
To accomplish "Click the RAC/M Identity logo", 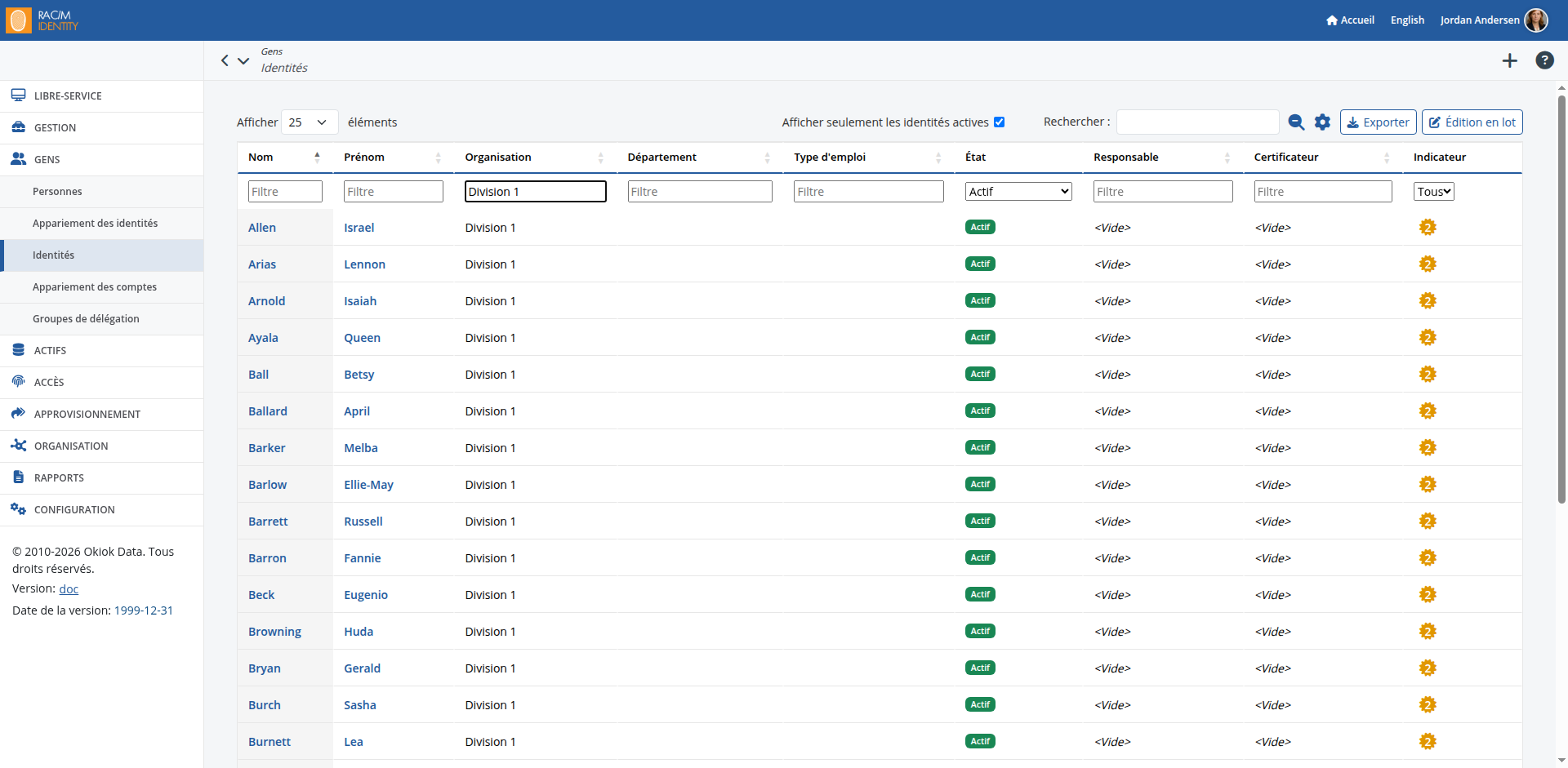I will click(42, 20).
